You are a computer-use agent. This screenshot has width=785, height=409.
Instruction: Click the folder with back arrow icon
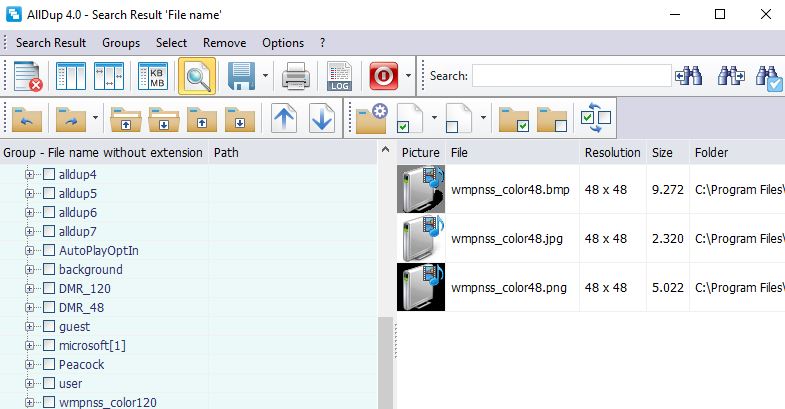click(27, 118)
